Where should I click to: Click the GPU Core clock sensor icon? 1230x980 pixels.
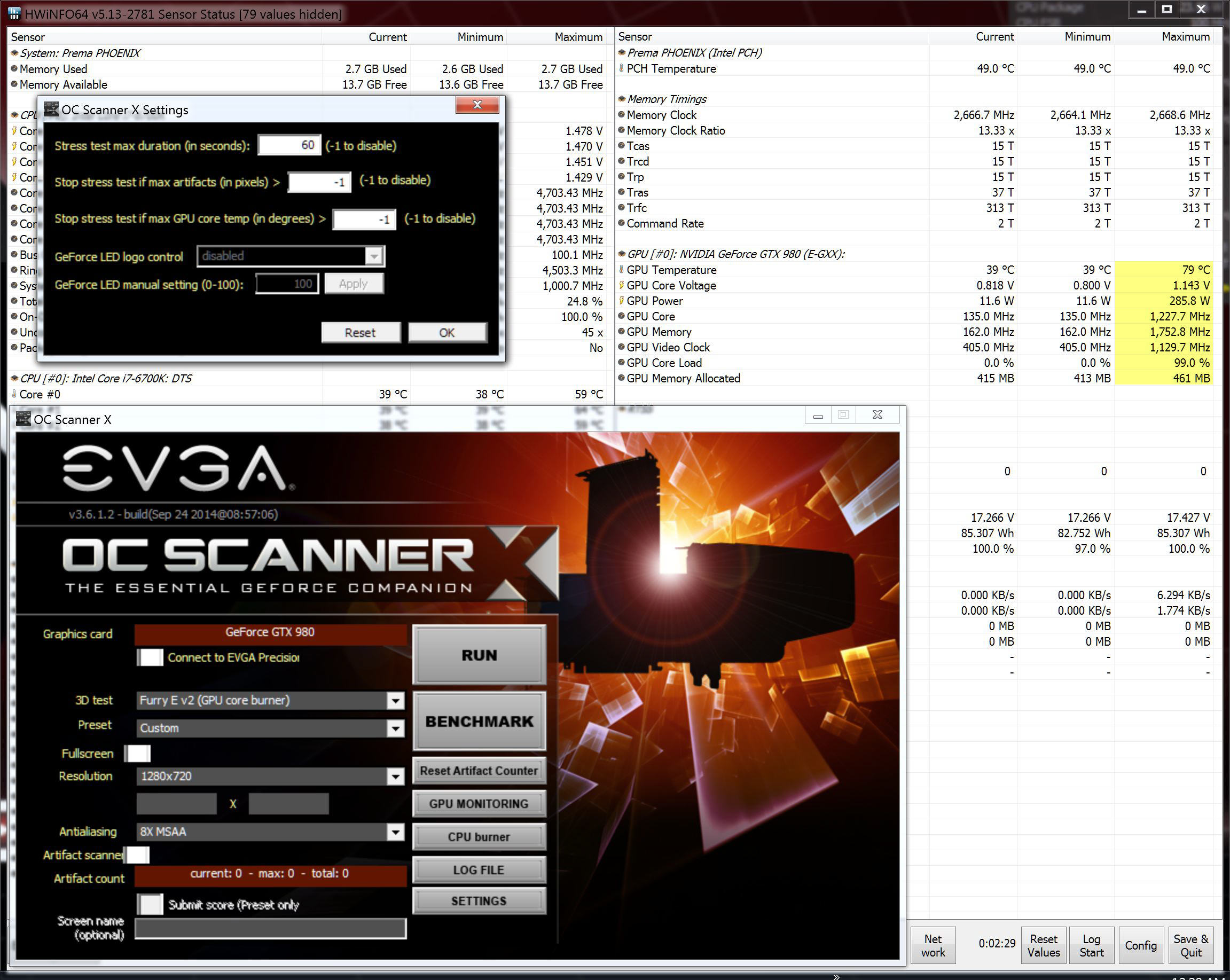click(621, 316)
